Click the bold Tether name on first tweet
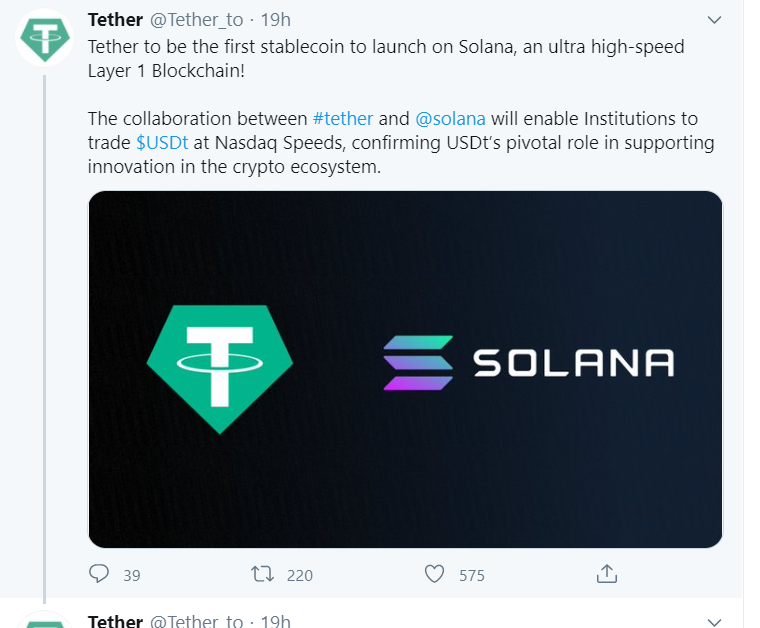Image resolution: width=760 pixels, height=628 pixels. (x=115, y=20)
